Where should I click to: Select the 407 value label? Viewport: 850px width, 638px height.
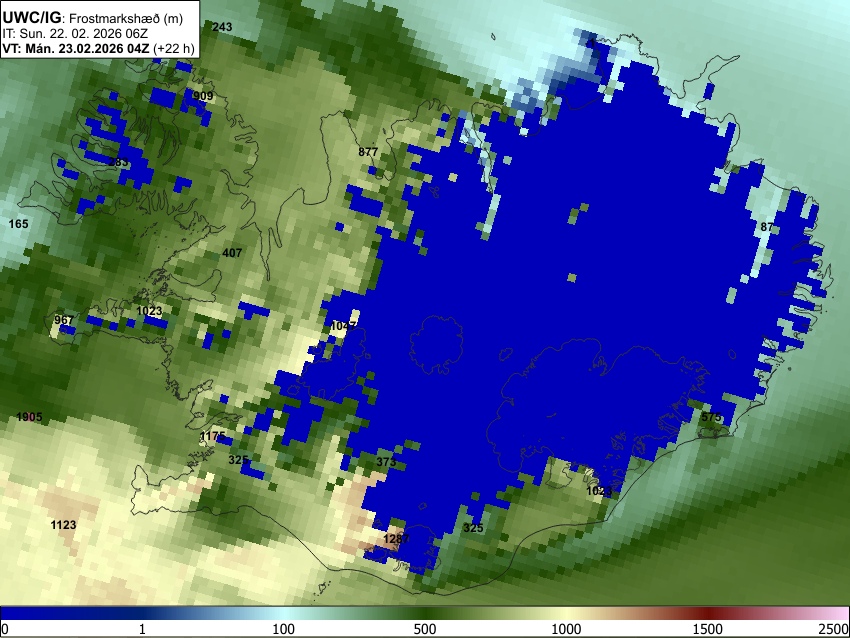point(232,253)
